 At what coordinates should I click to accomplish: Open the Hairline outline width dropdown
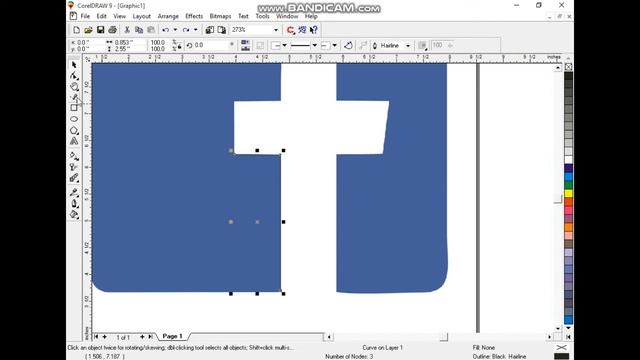pyautogui.click(x=408, y=46)
